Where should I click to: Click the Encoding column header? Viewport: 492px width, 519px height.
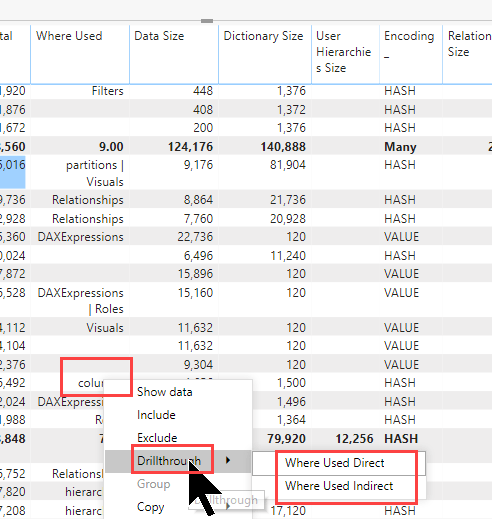pos(409,36)
